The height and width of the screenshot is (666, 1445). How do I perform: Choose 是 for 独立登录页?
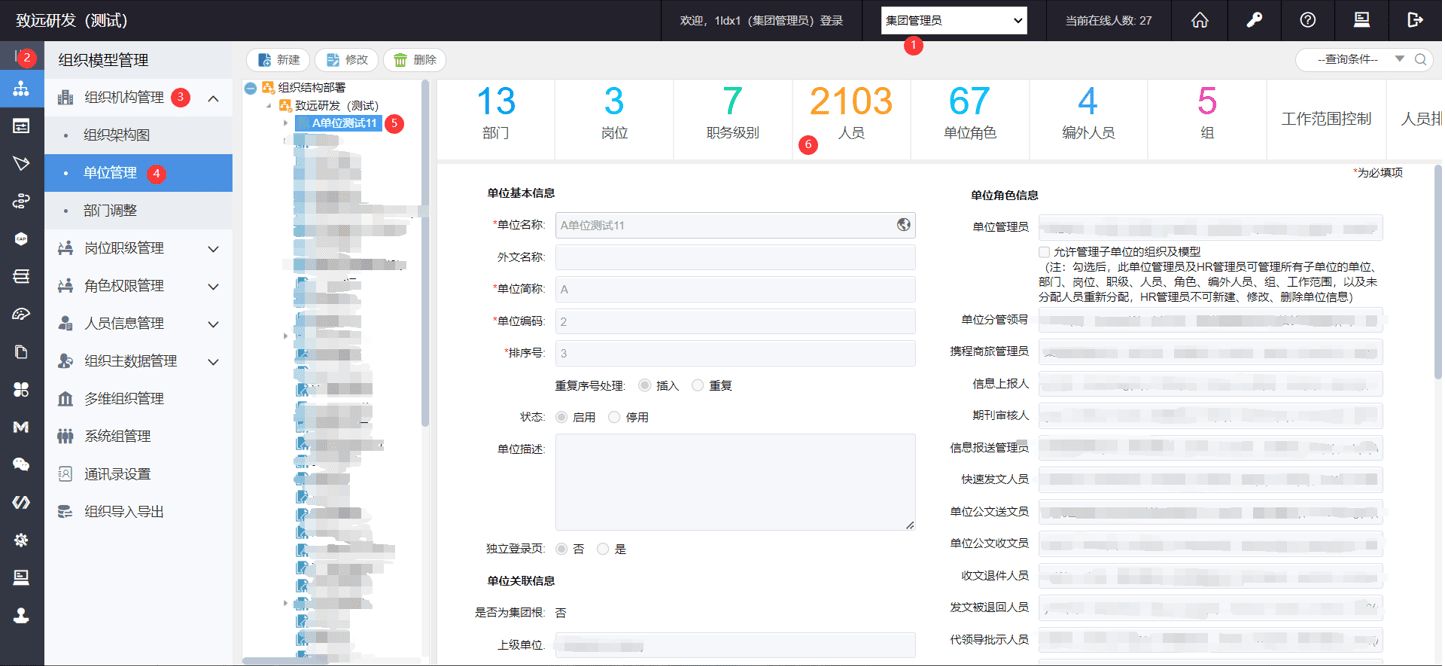(x=603, y=549)
